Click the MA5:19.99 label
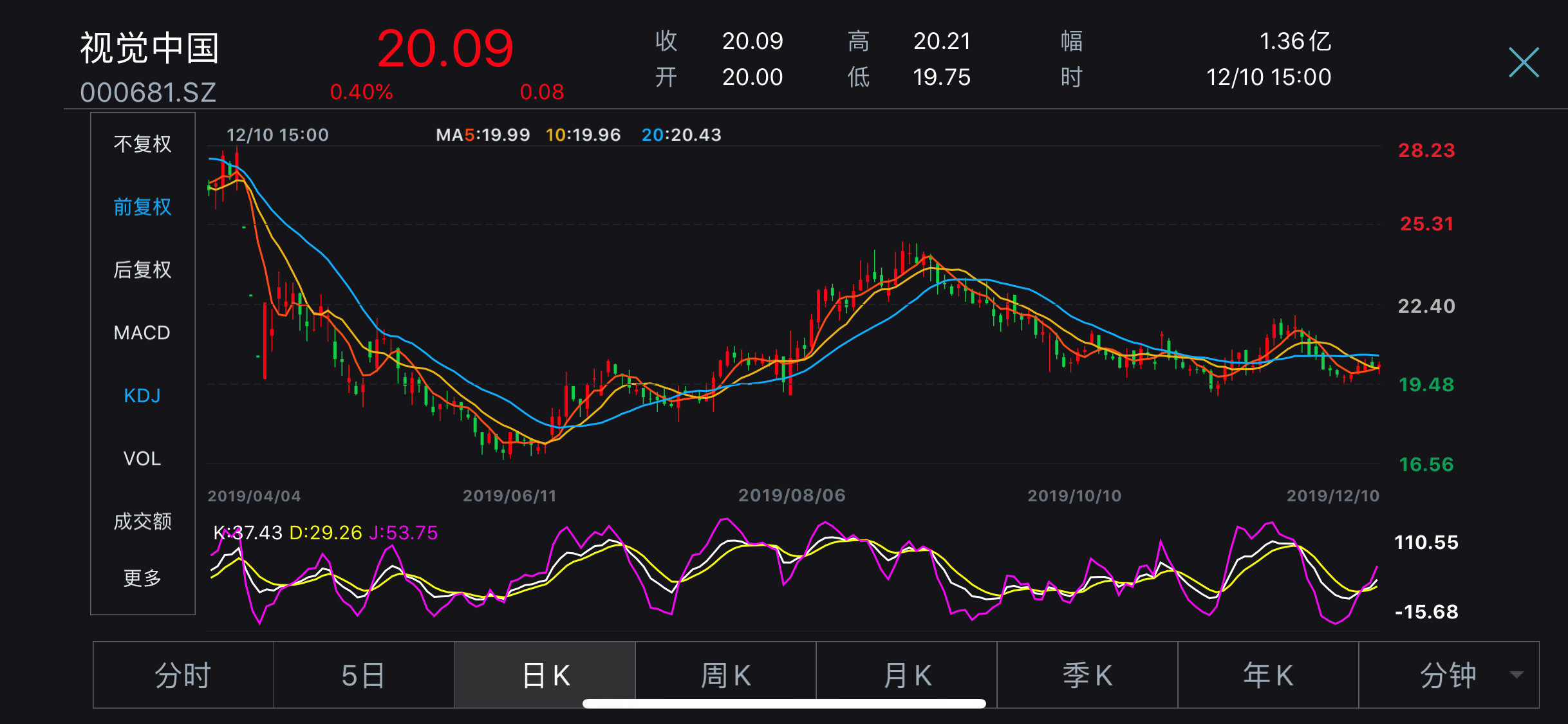Screen dimensions: 1568x724 (483, 135)
